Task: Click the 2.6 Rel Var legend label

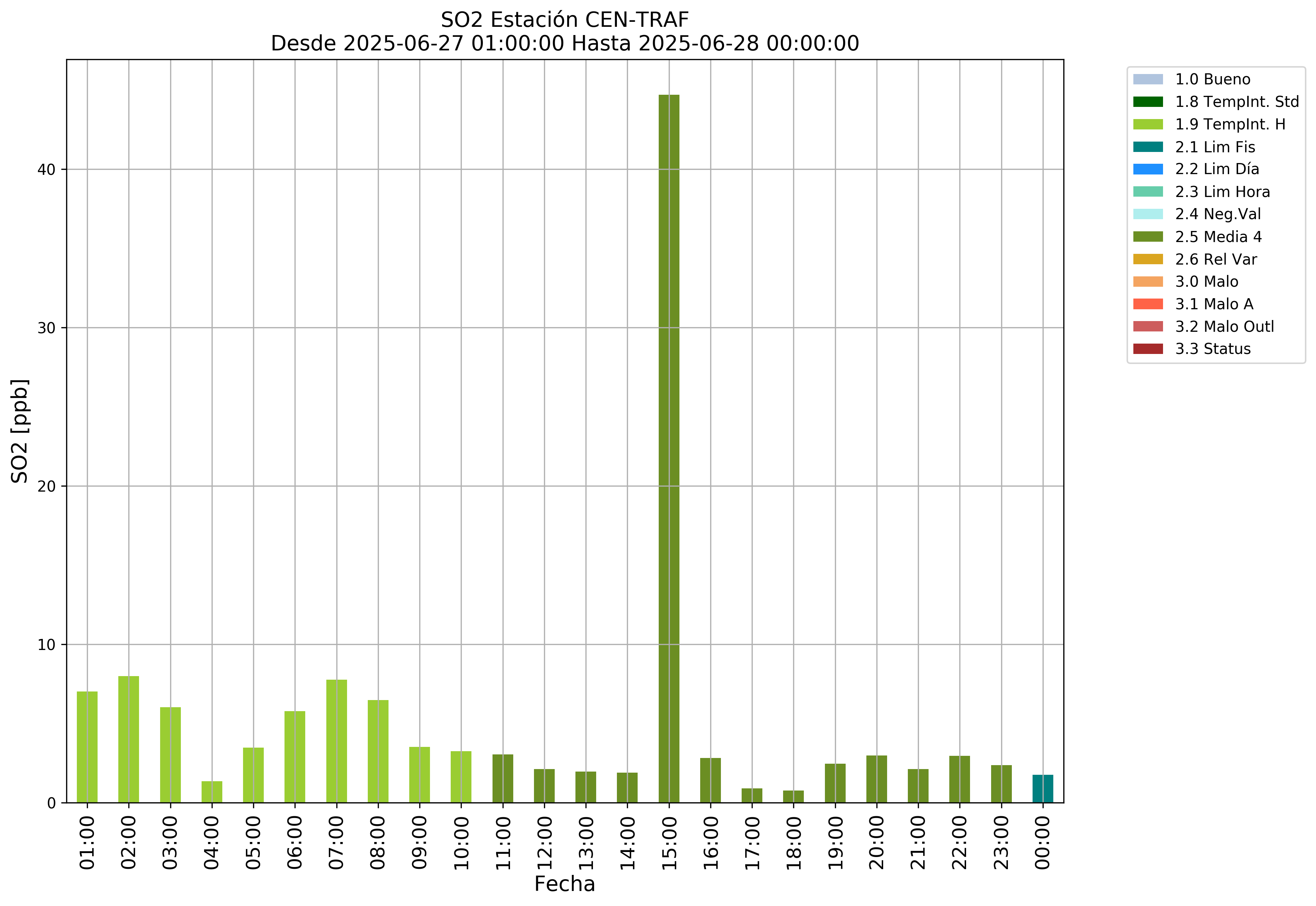Action: click(x=1216, y=260)
